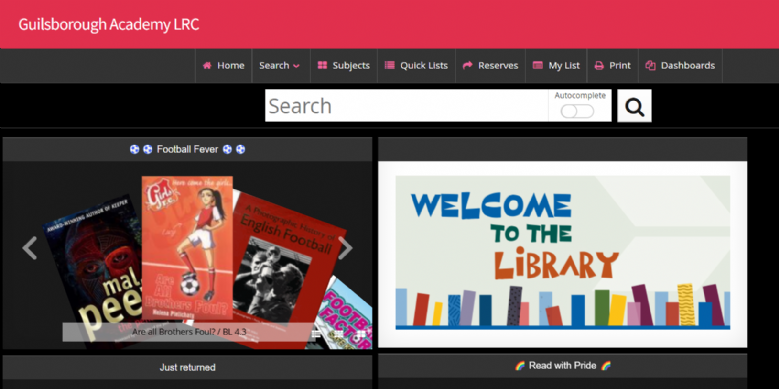Show previous book in Football Fever carousel
This screenshot has width=779, height=389.
click(30, 248)
